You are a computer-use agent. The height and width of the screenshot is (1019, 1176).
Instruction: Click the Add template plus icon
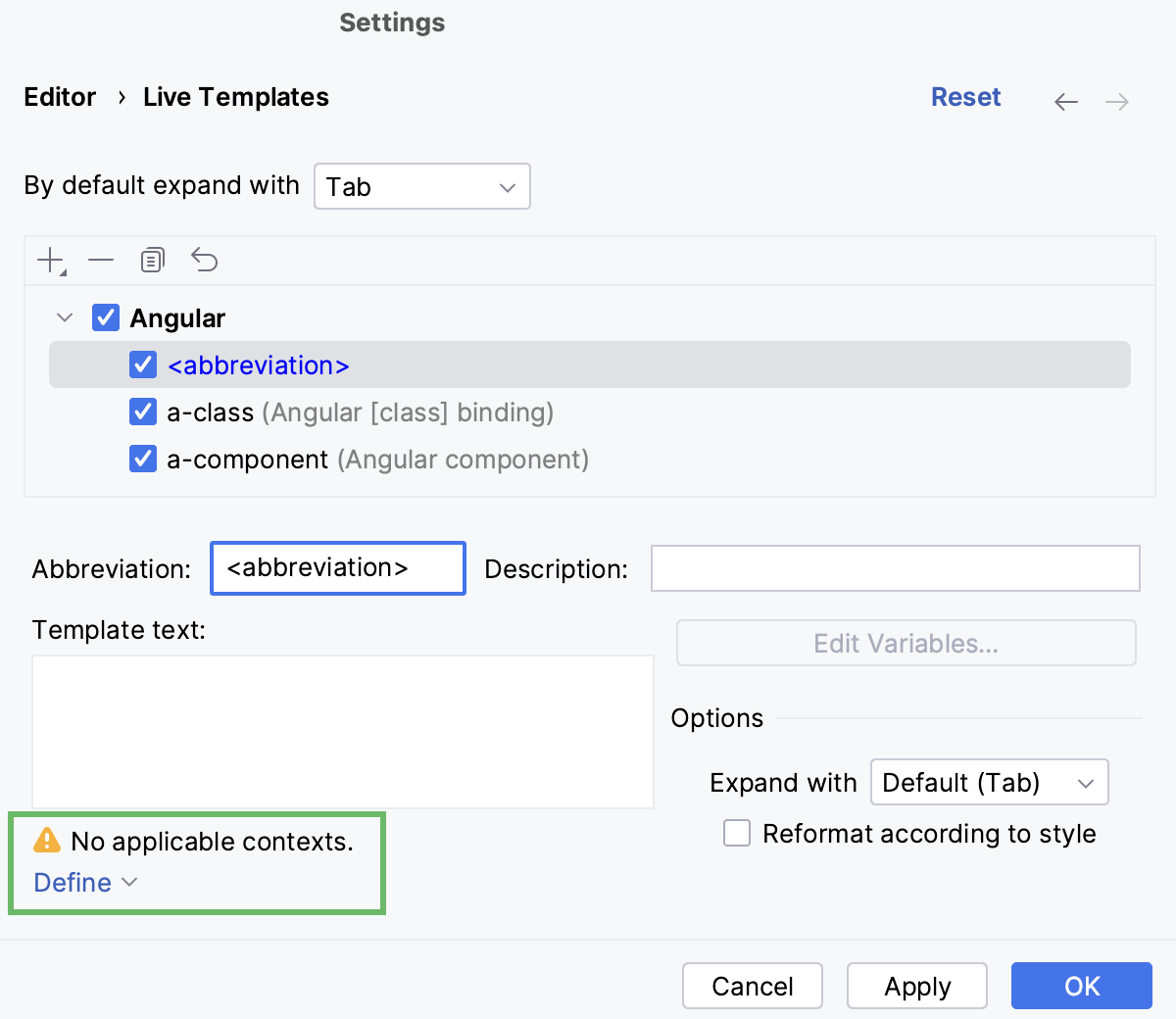[49, 261]
